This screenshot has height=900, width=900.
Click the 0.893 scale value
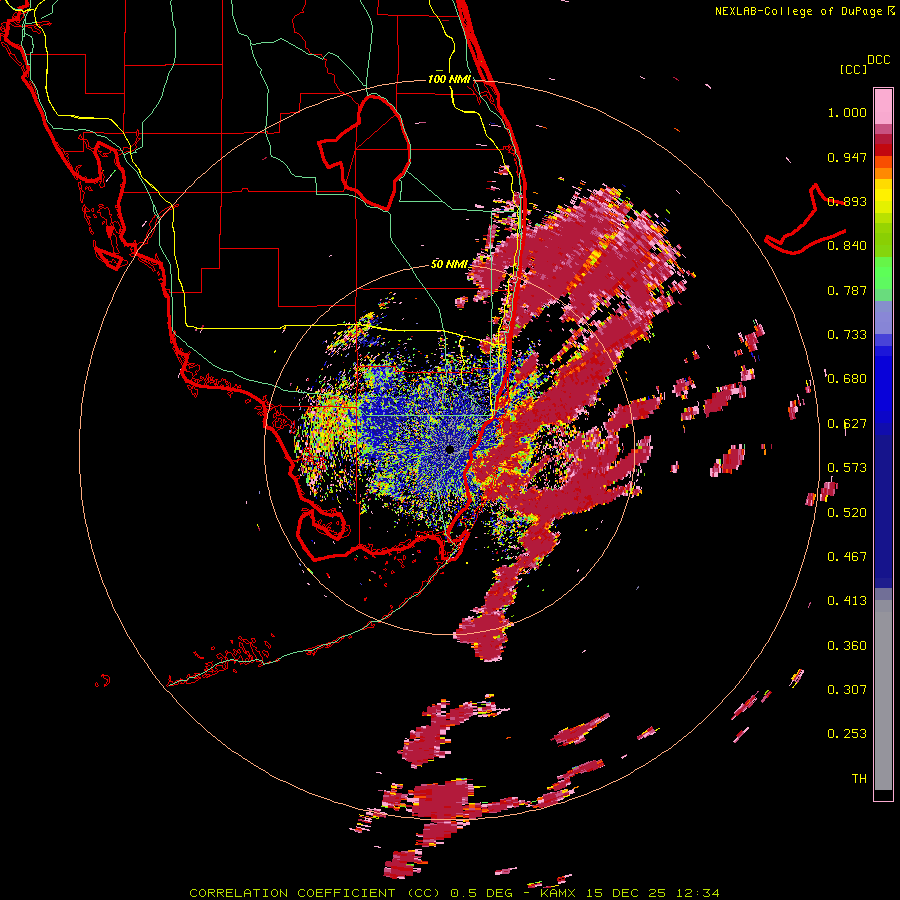click(x=847, y=201)
